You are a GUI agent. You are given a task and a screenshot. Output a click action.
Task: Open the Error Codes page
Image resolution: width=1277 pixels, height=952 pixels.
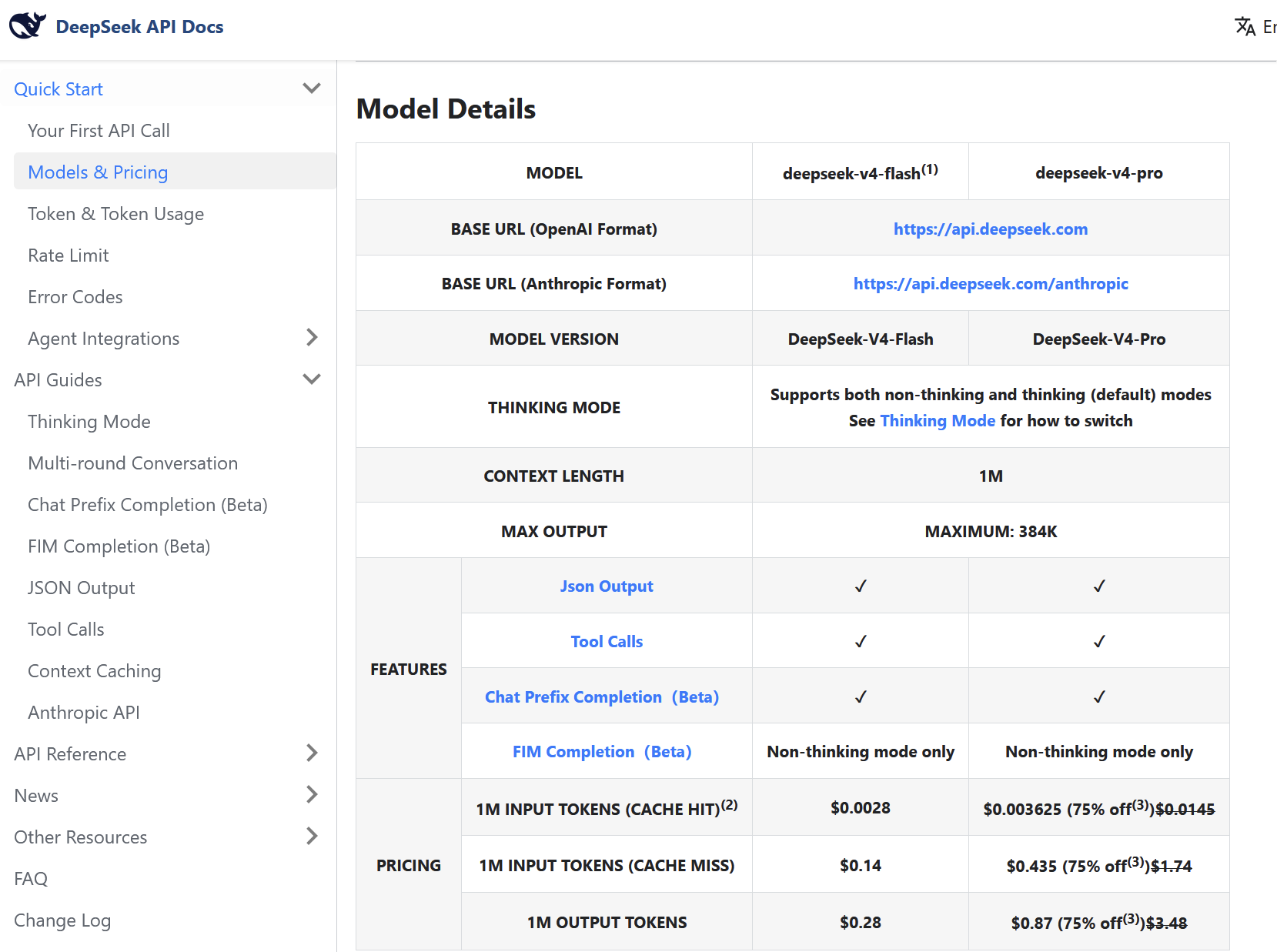(75, 297)
